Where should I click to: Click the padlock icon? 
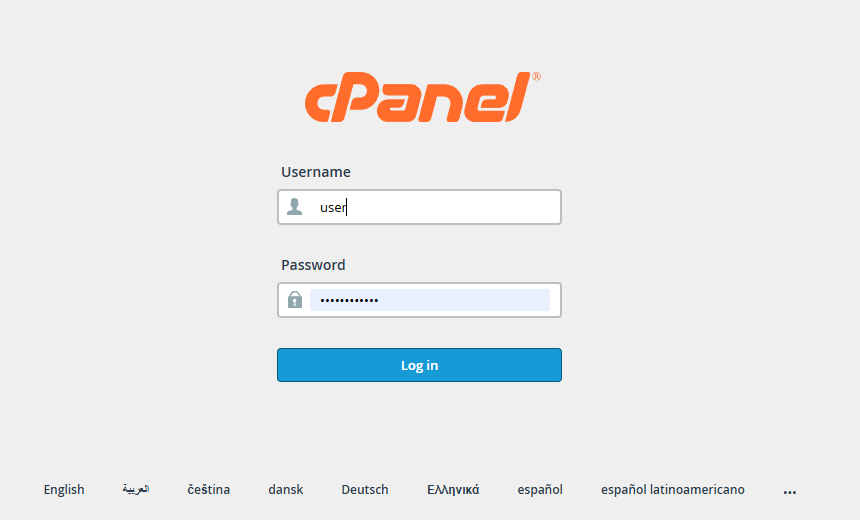tap(294, 300)
